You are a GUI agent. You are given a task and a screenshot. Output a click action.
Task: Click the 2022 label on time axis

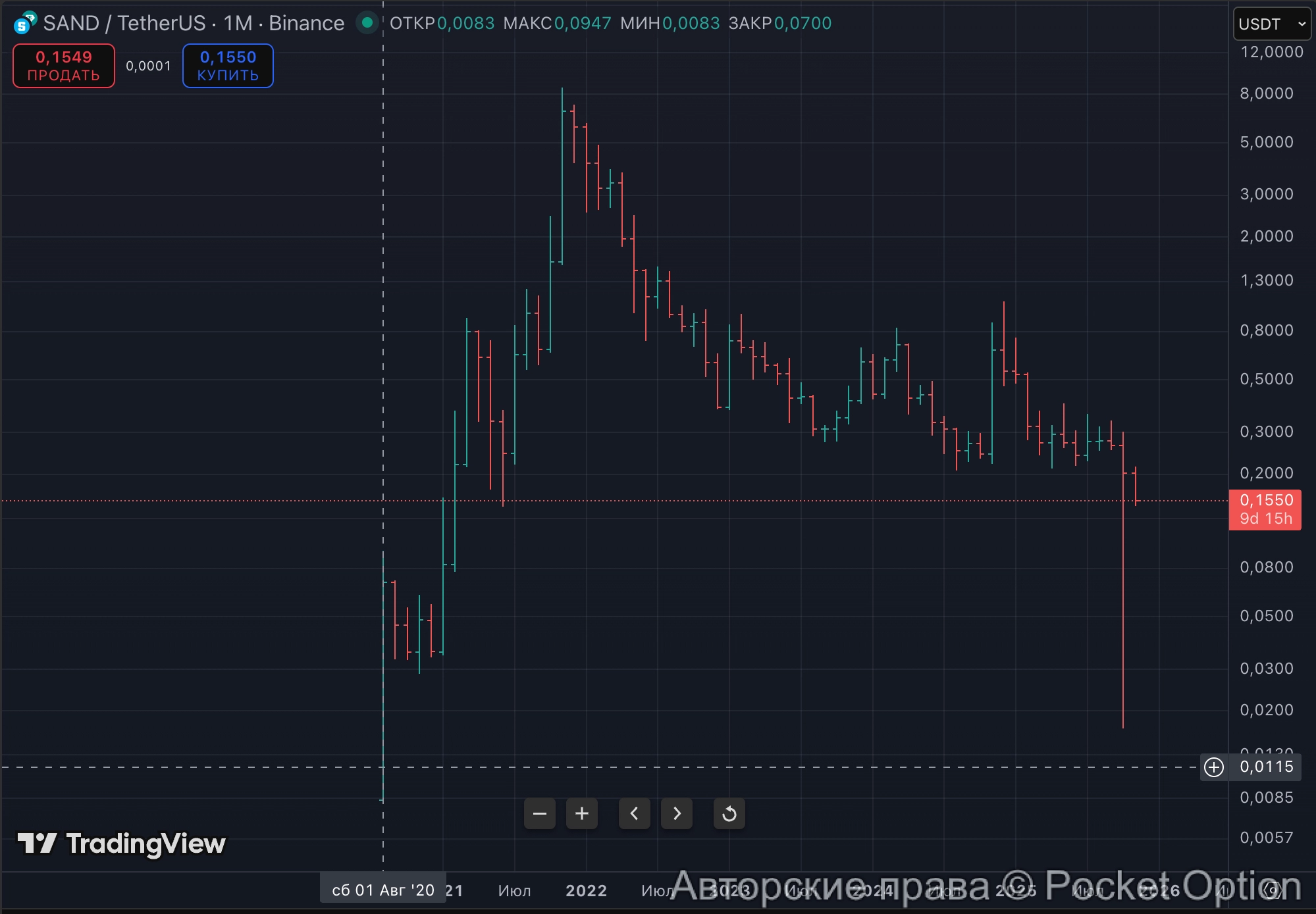tap(586, 890)
